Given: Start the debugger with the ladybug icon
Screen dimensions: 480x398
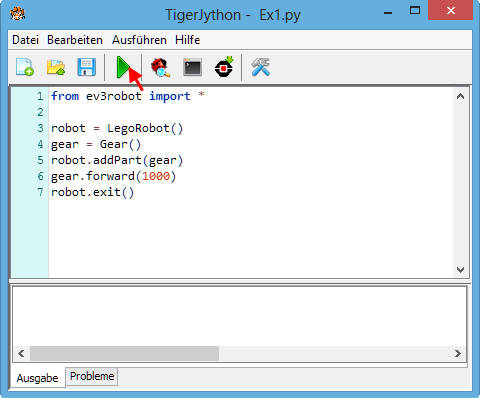Looking at the screenshot, I should [160, 67].
